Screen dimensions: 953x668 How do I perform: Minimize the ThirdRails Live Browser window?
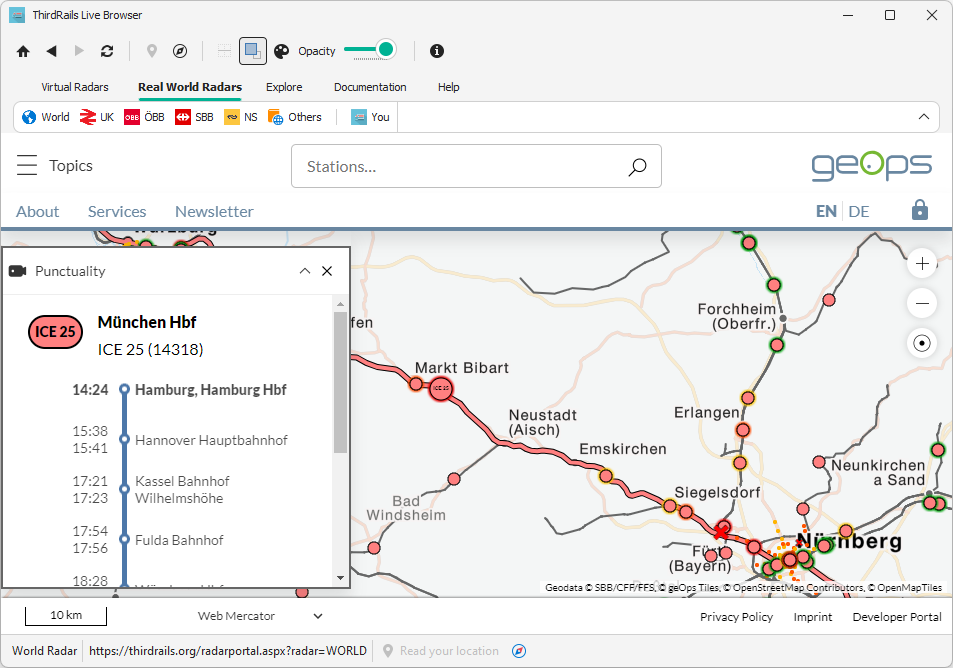848,15
